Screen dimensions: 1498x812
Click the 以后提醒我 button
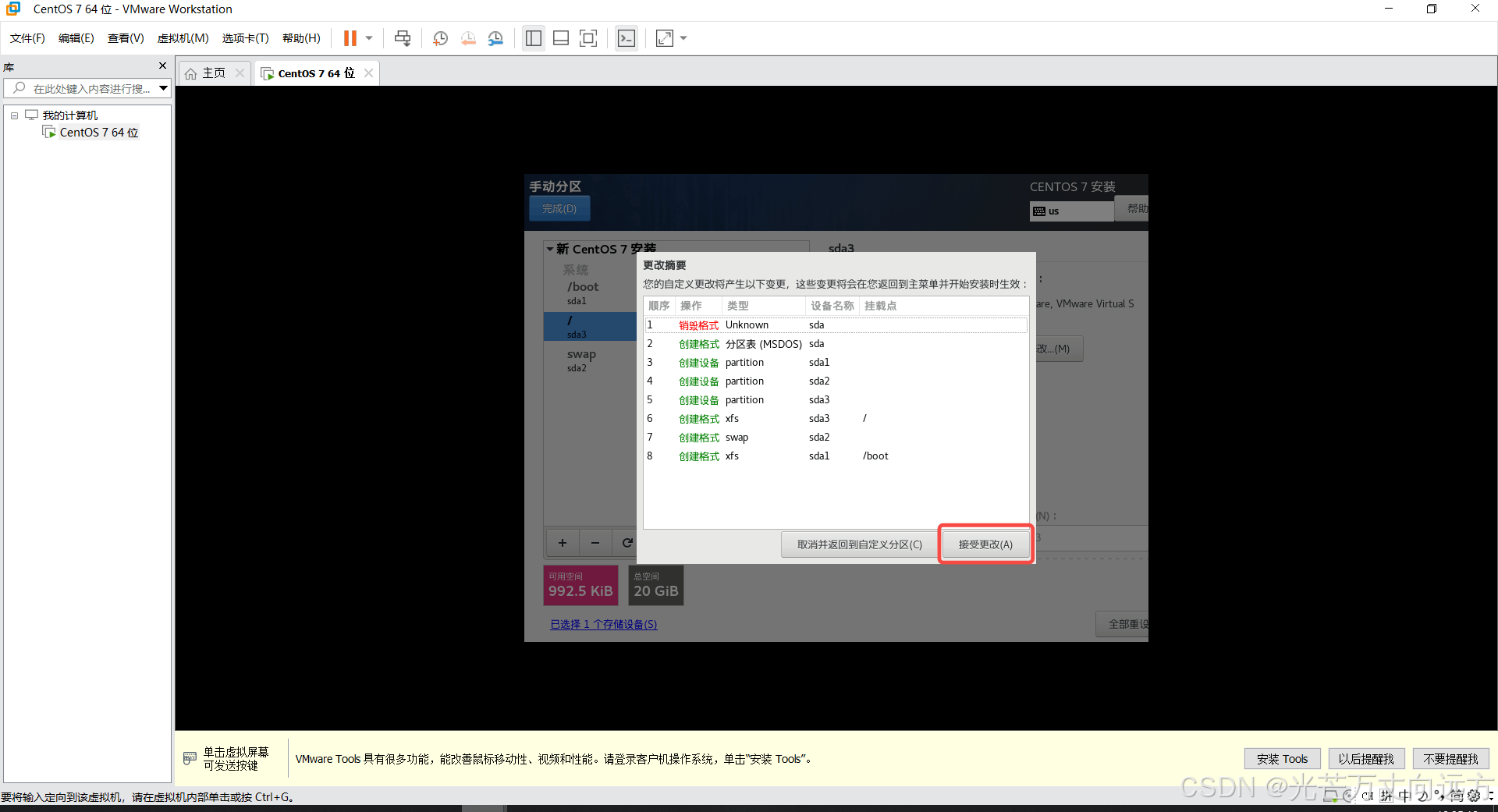click(1366, 759)
